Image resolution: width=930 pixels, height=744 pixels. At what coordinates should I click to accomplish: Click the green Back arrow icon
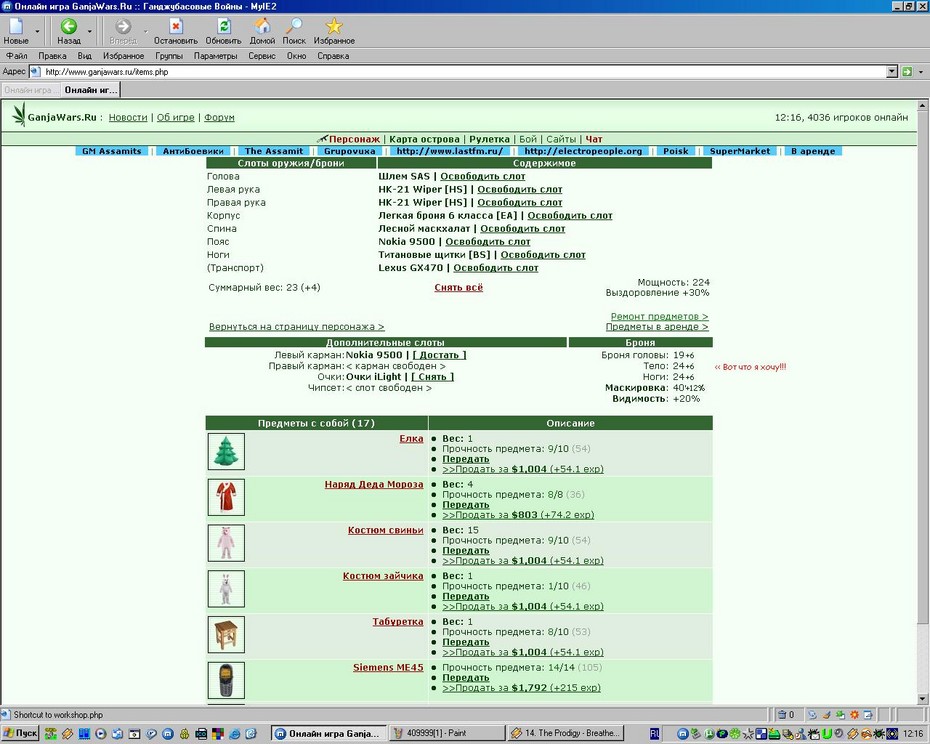[x=69, y=26]
